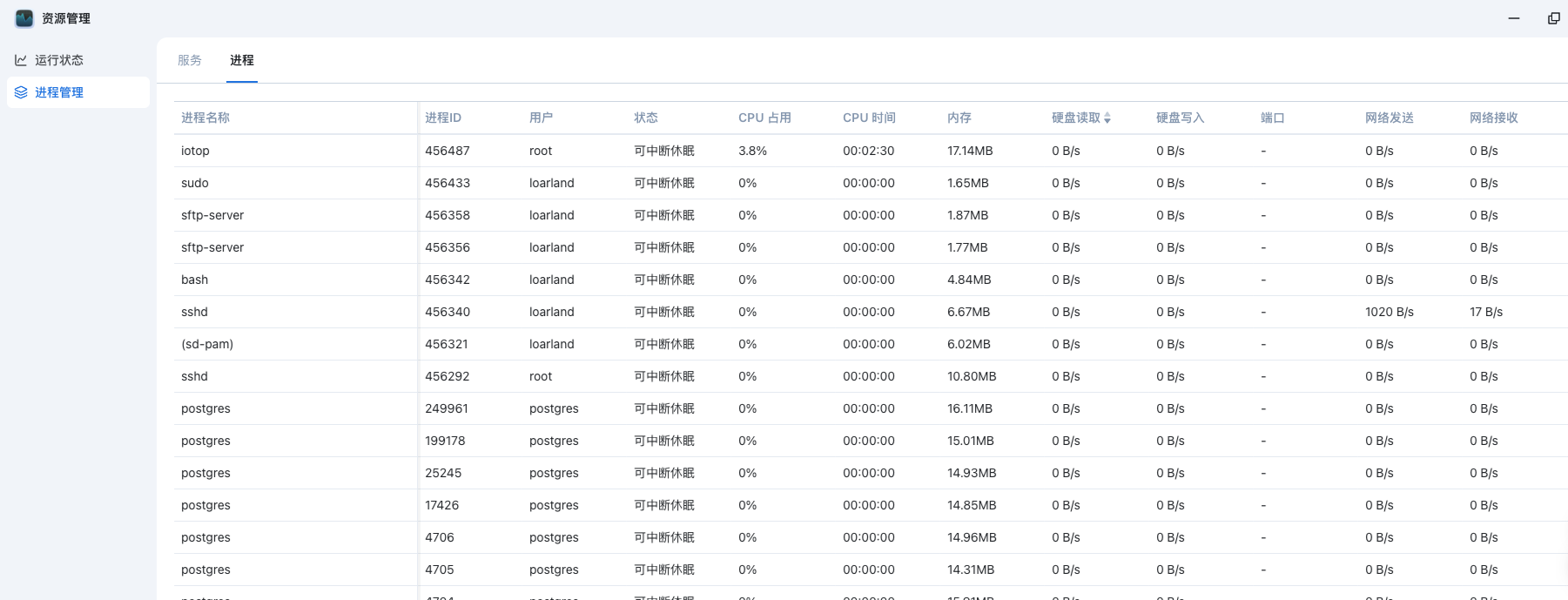Click the 14.85MB memory value
The image size is (1568, 600).
[x=972, y=505]
